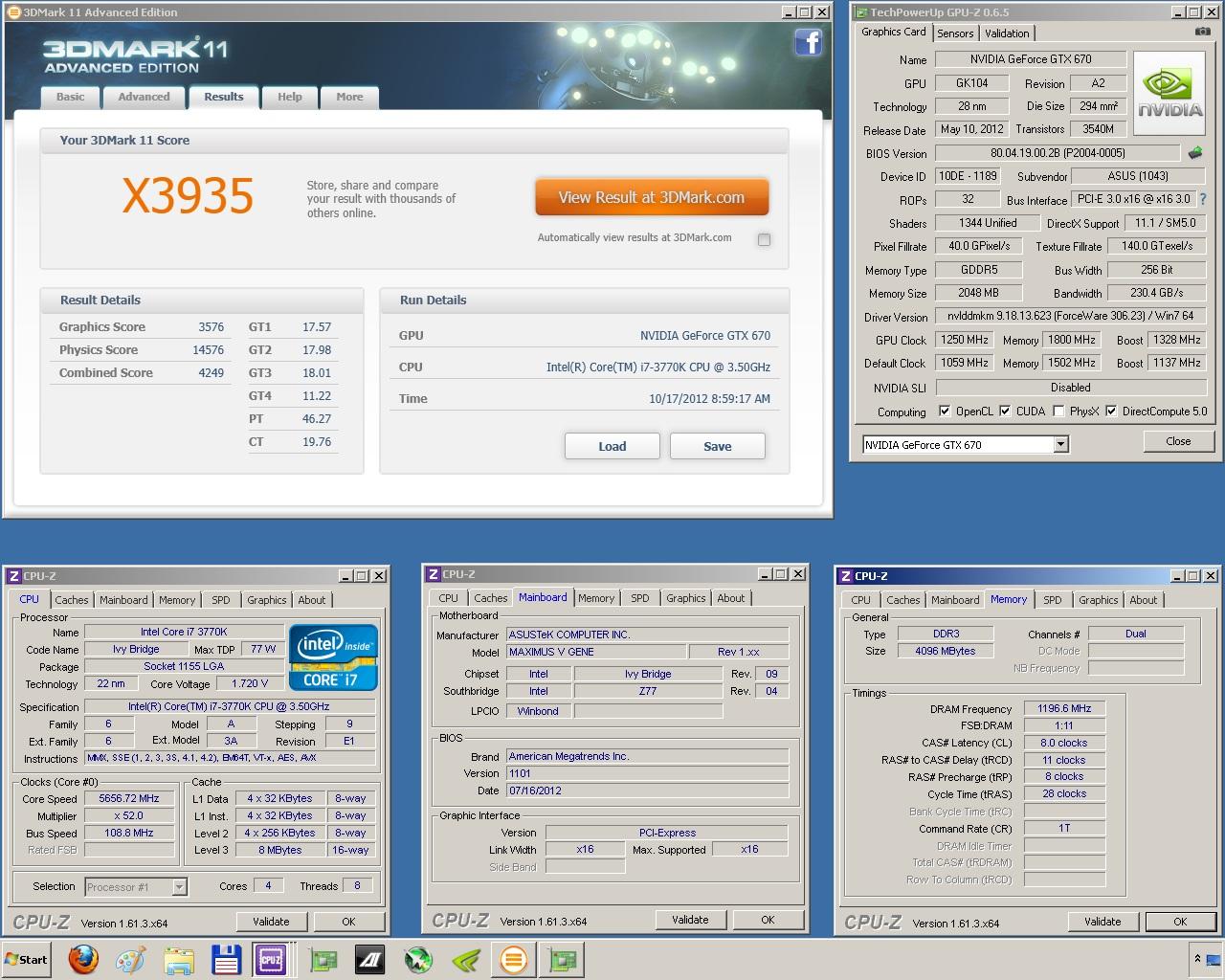Click OK in CPU-Z Mainboard window
This screenshot has height=980, width=1225.
coord(768,920)
